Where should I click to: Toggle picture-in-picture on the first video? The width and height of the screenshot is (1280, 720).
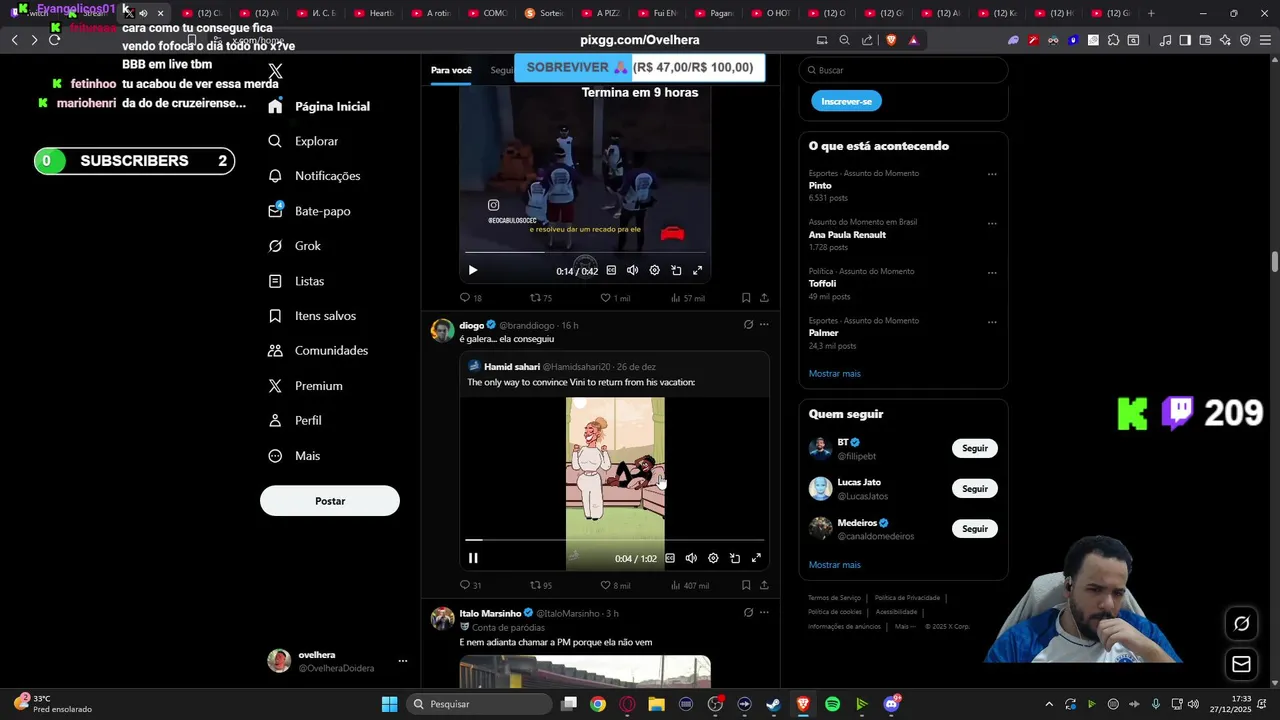[x=676, y=270]
